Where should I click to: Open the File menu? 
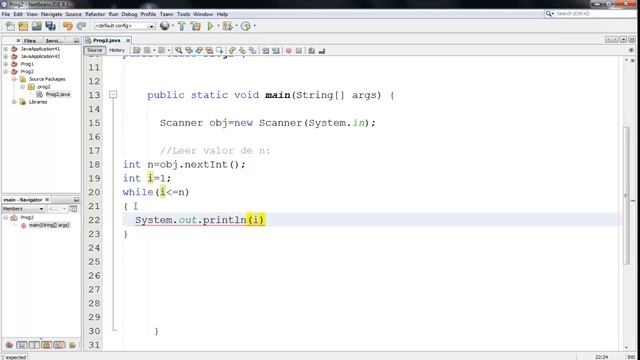coord(6,14)
